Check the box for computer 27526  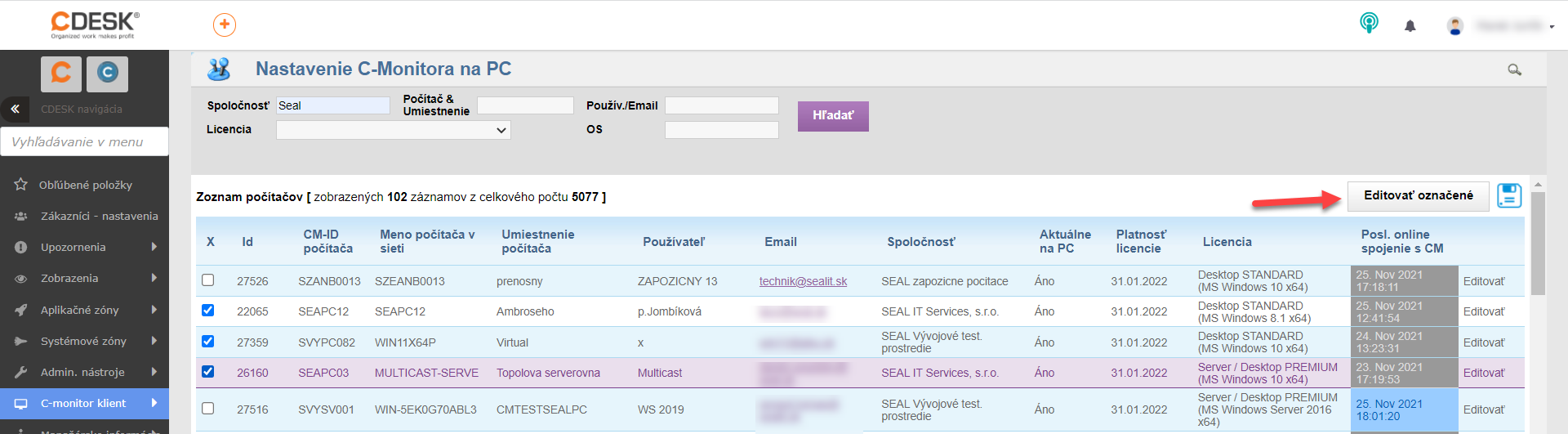pyautogui.click(x=208, y=280)
